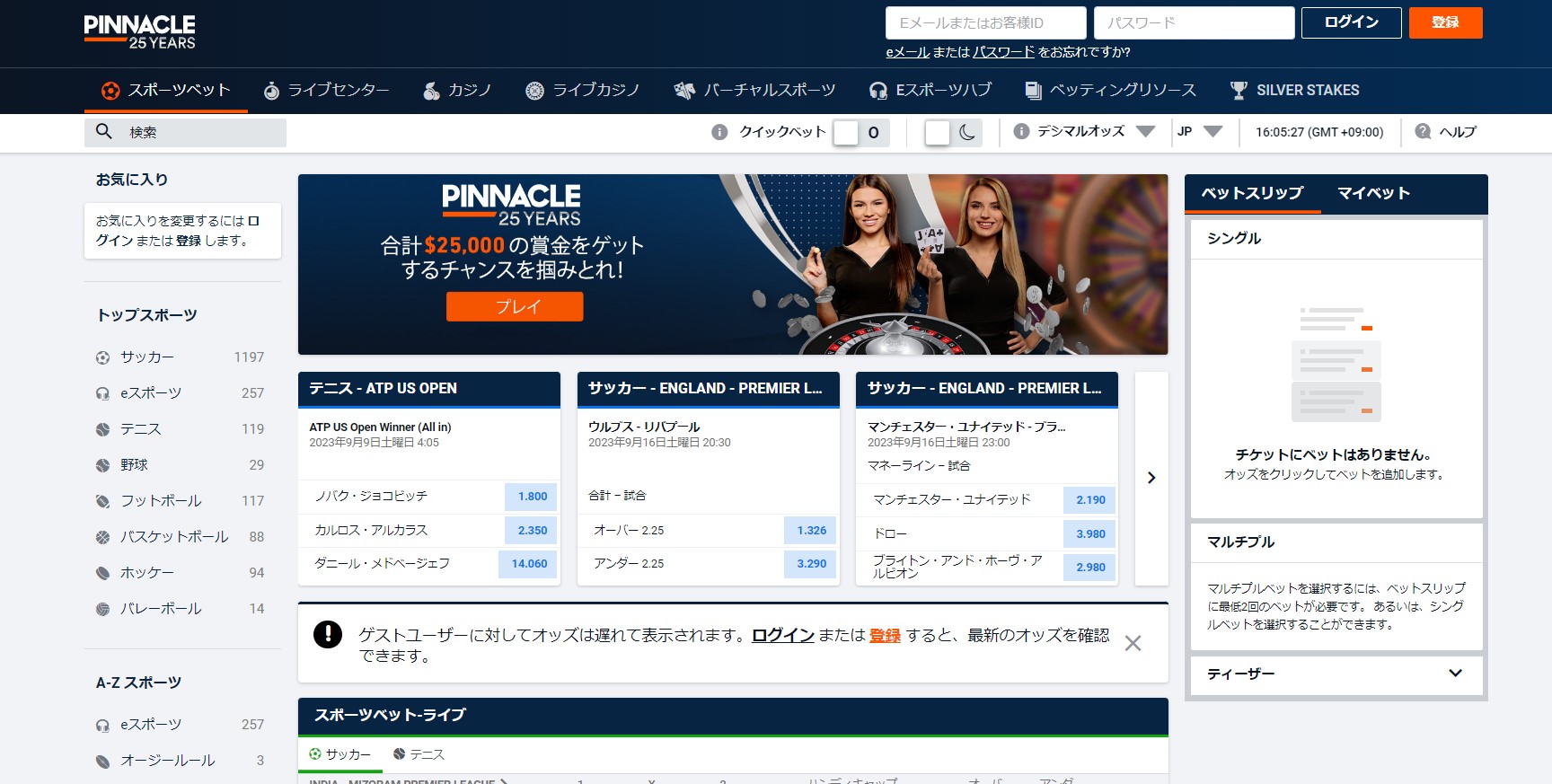Select odds 1.800 for ノバク・ジョコビッチ
1552x784 pixels.
532,496
